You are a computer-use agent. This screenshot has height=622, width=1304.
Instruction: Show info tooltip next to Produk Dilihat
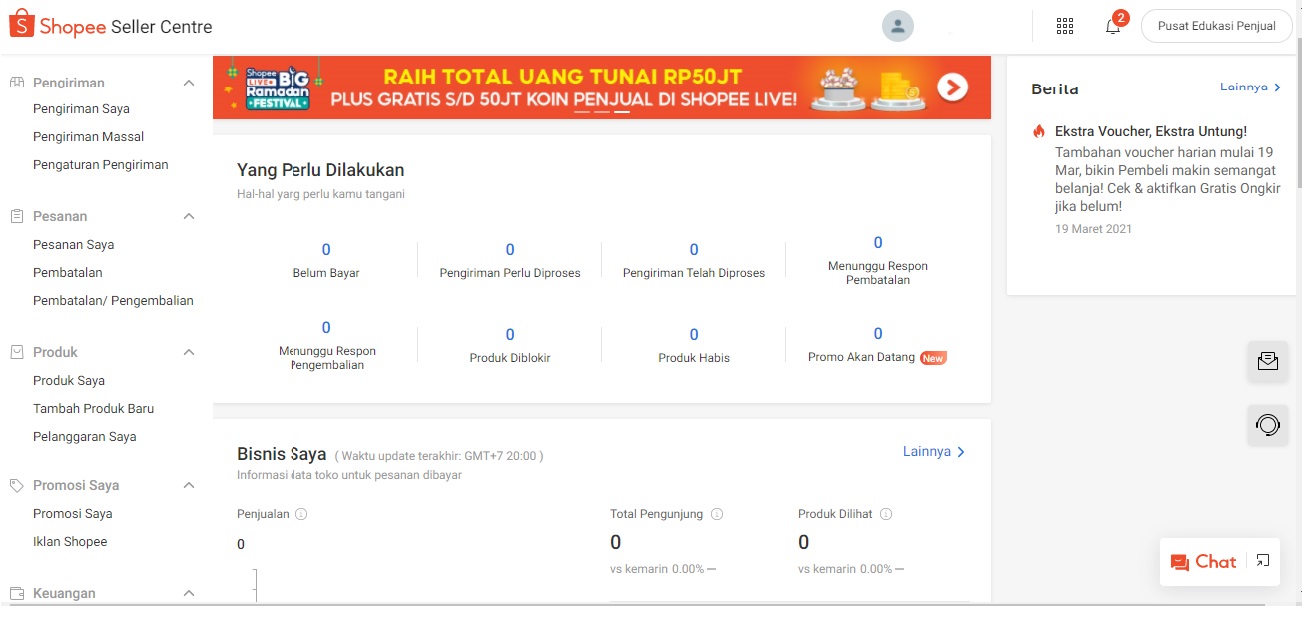click(886, 514)
